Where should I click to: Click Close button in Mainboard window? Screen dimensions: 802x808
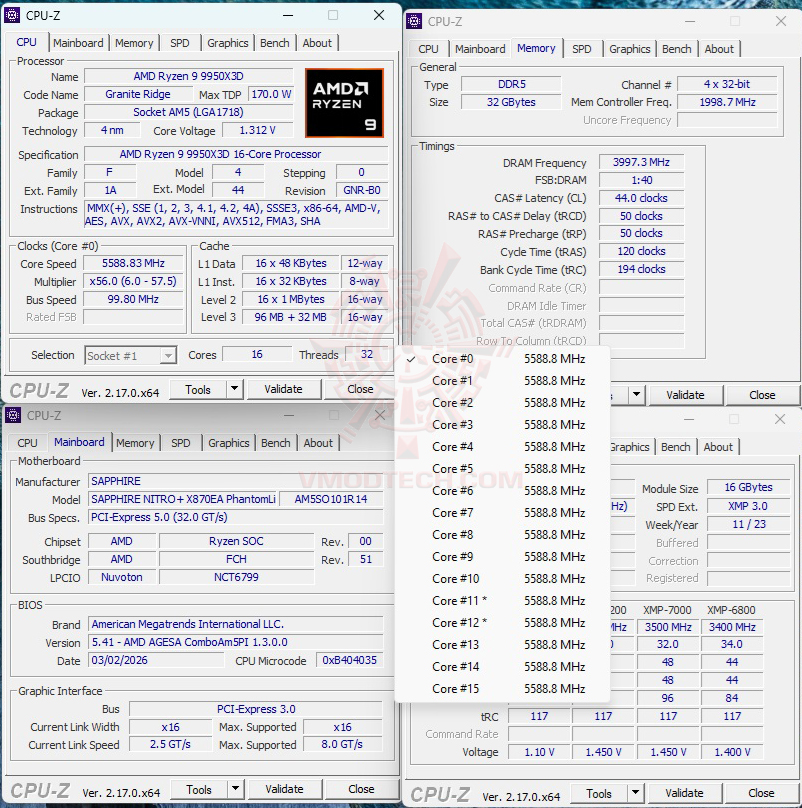361,789
